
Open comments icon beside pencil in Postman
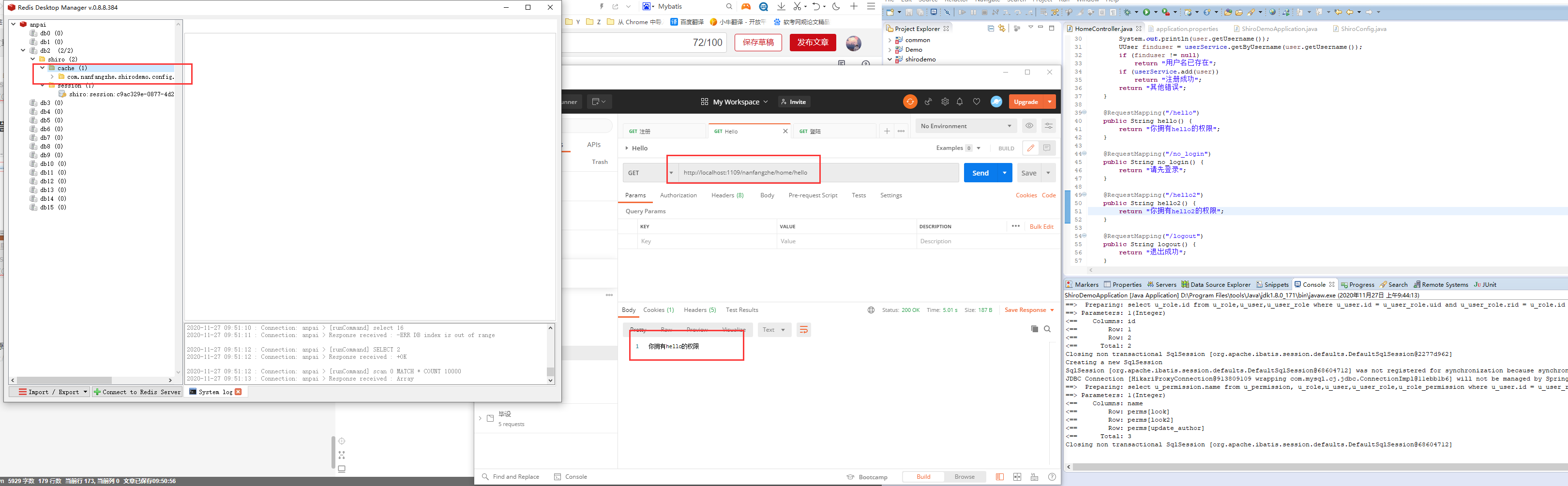point(1047,148)
